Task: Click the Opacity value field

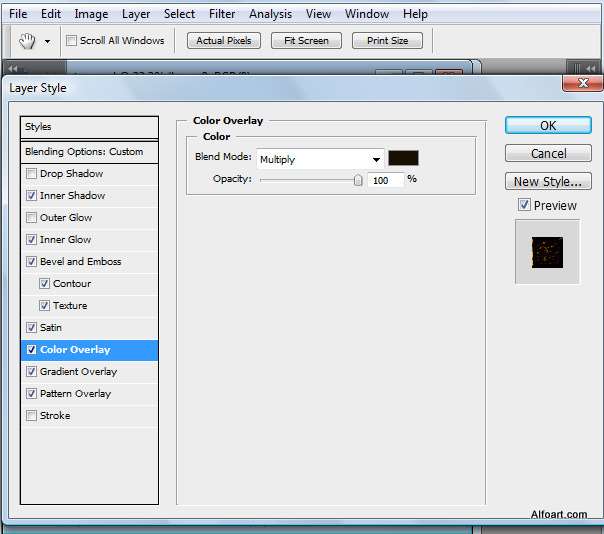Action: point(386,180)
